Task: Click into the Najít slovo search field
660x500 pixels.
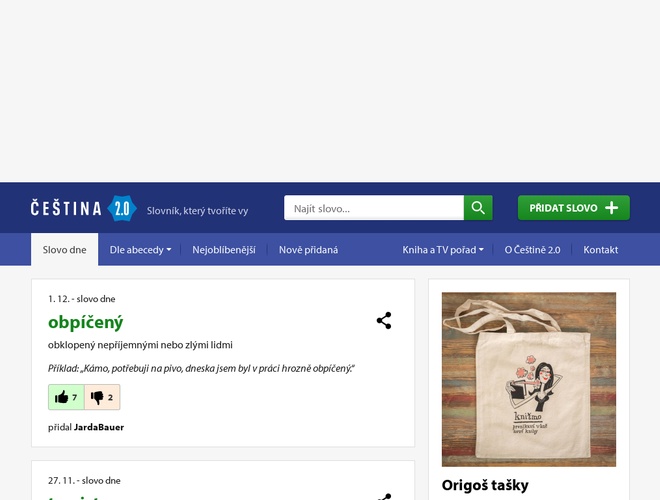Action: [x=374, y=207]
